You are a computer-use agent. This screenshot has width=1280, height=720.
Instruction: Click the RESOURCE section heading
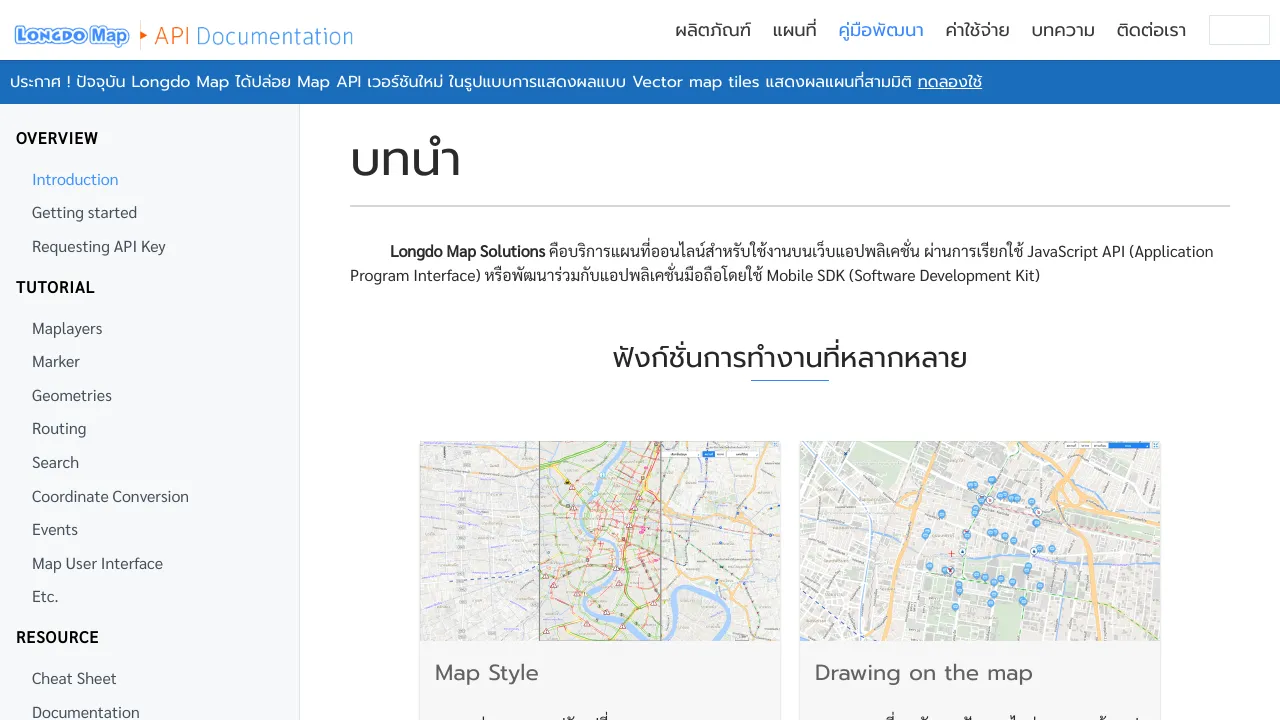(57, 637)
